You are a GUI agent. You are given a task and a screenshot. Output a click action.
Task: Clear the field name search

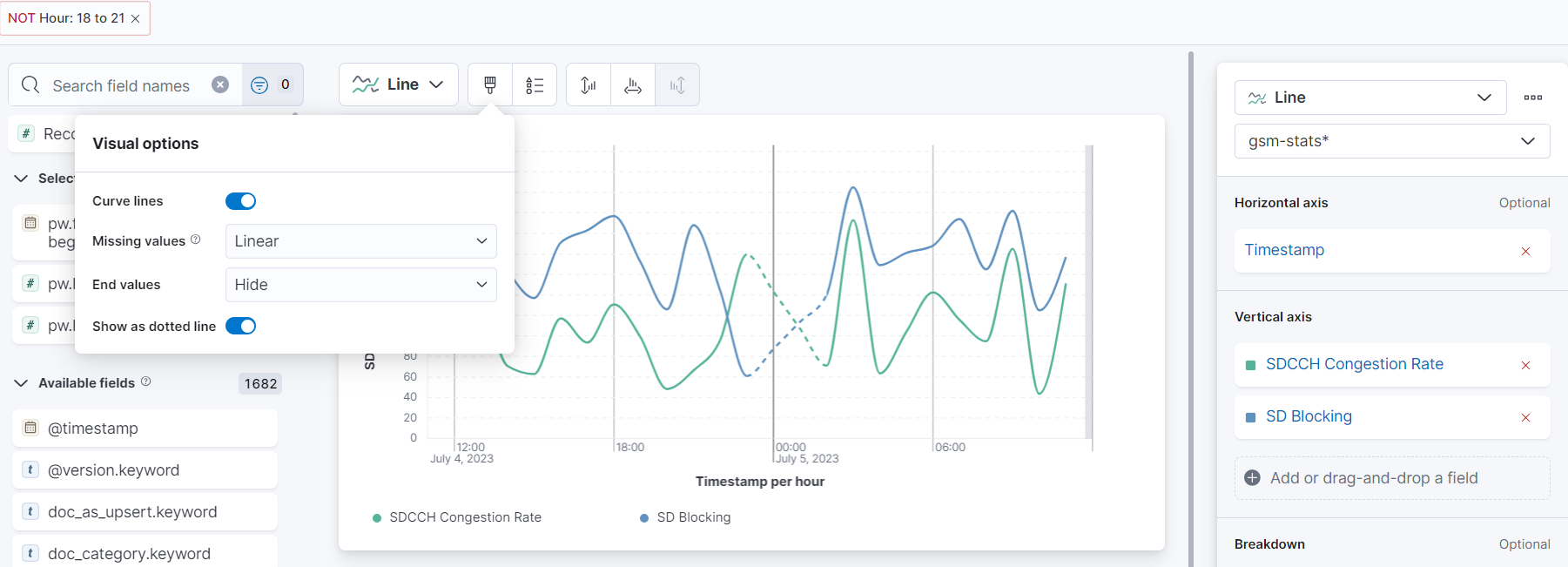pos(220,84)
